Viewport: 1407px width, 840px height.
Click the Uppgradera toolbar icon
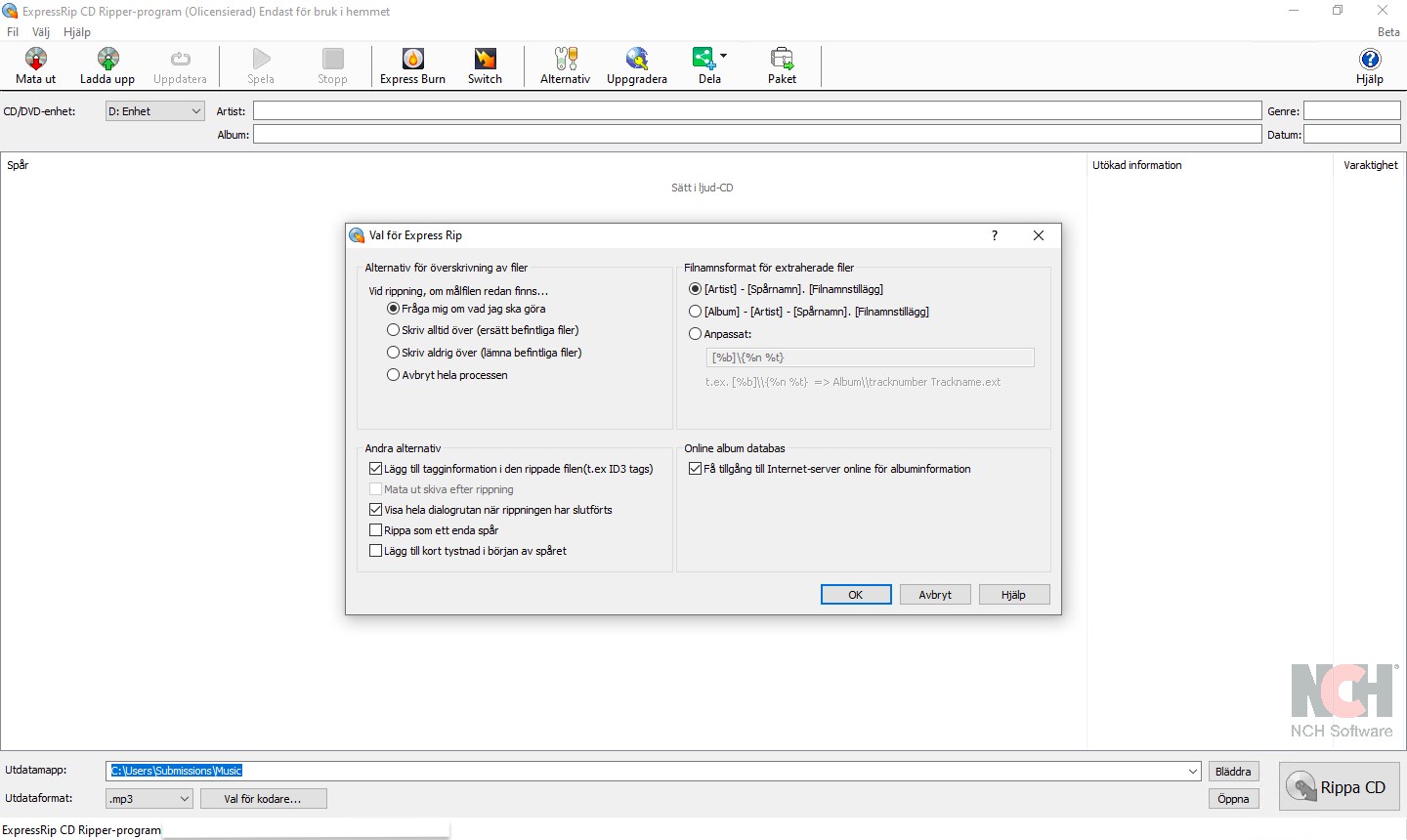point(637,60)
